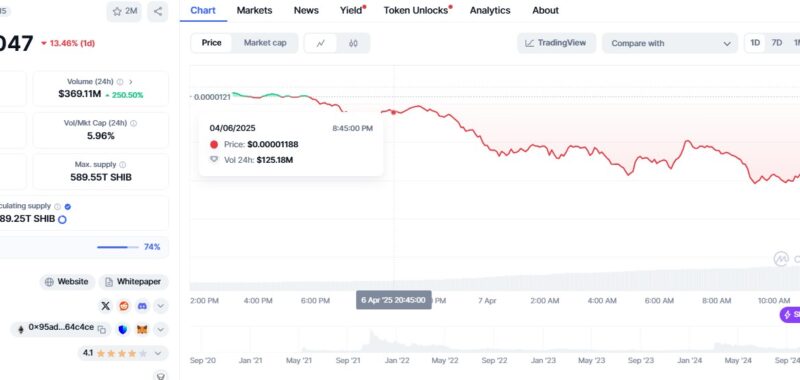Open the Discord social icon
The image size is (800, 380).
coord(142,306)
